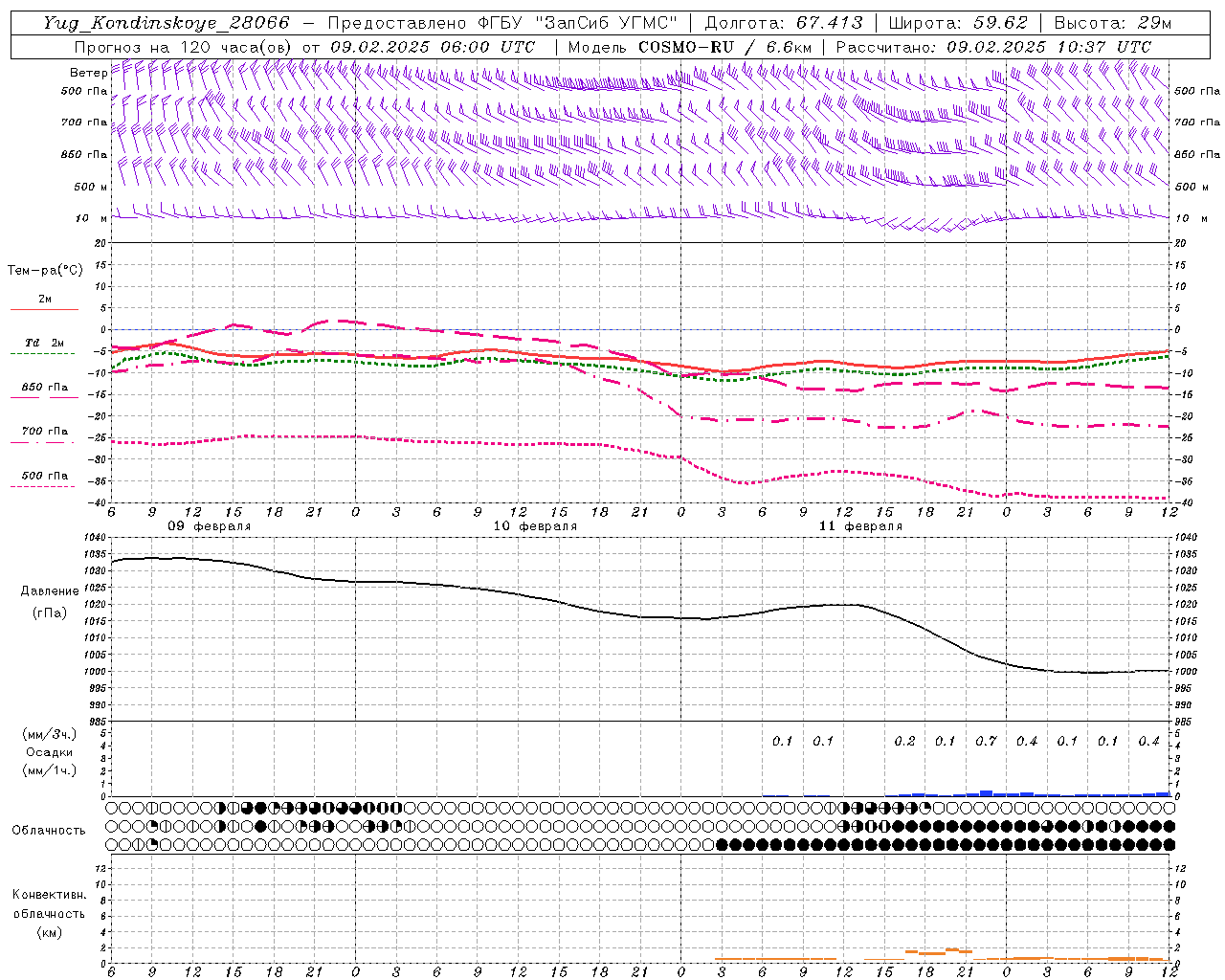The width and height of the screenshot is (1225, 980).
Task: Click the 10 февраля date label
Action: (x=535, y=526)
